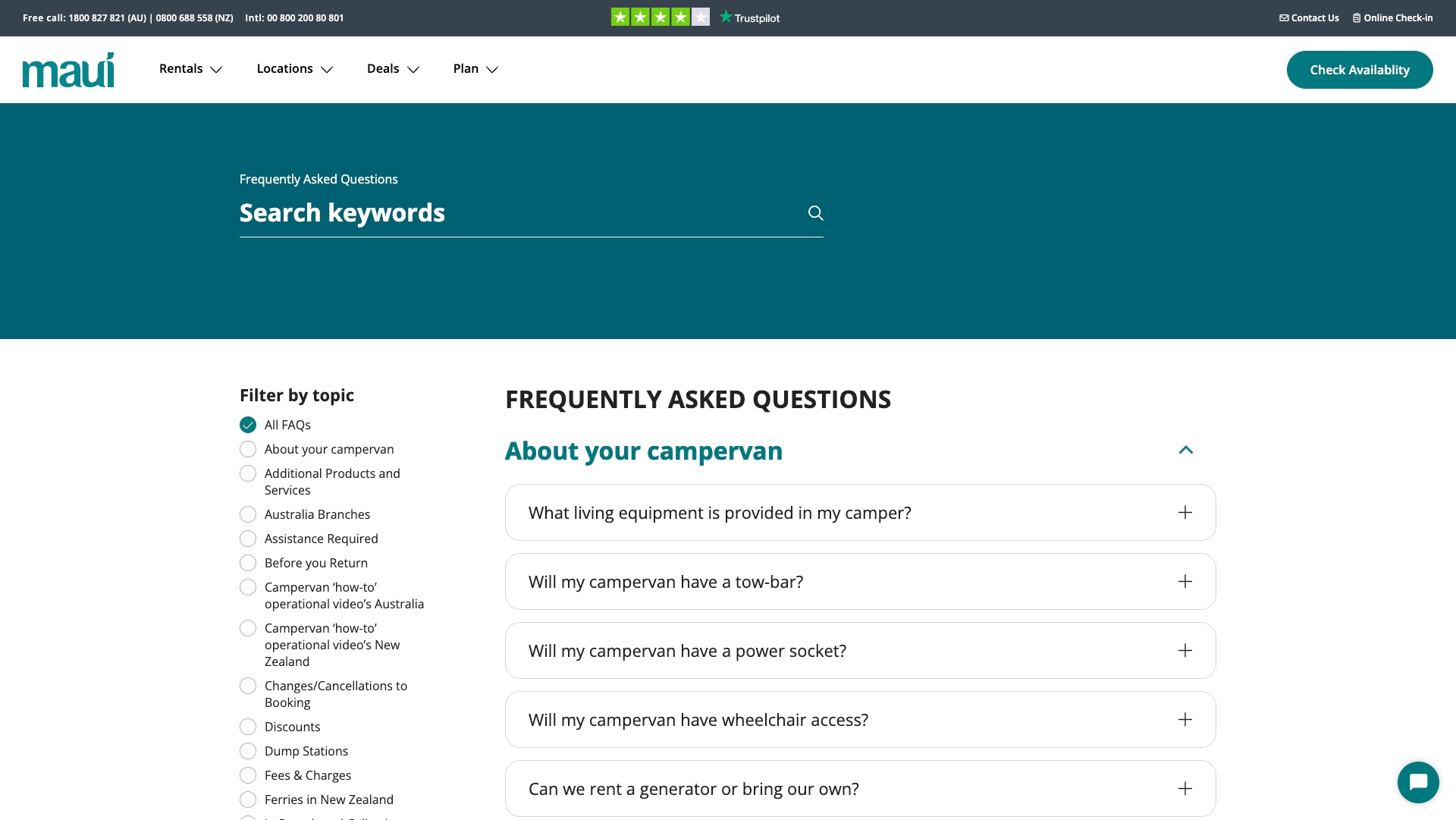Click the Intl: 00 800 200 80 801 number
Screen dimensions: 1456x820
294,18
